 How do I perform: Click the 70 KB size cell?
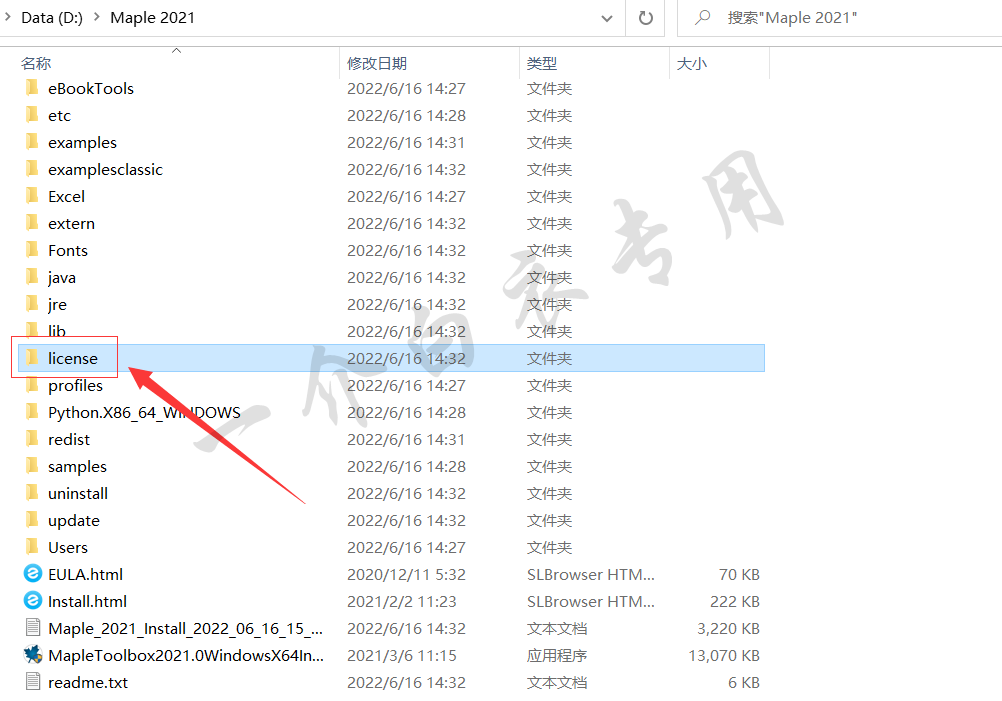739,574
